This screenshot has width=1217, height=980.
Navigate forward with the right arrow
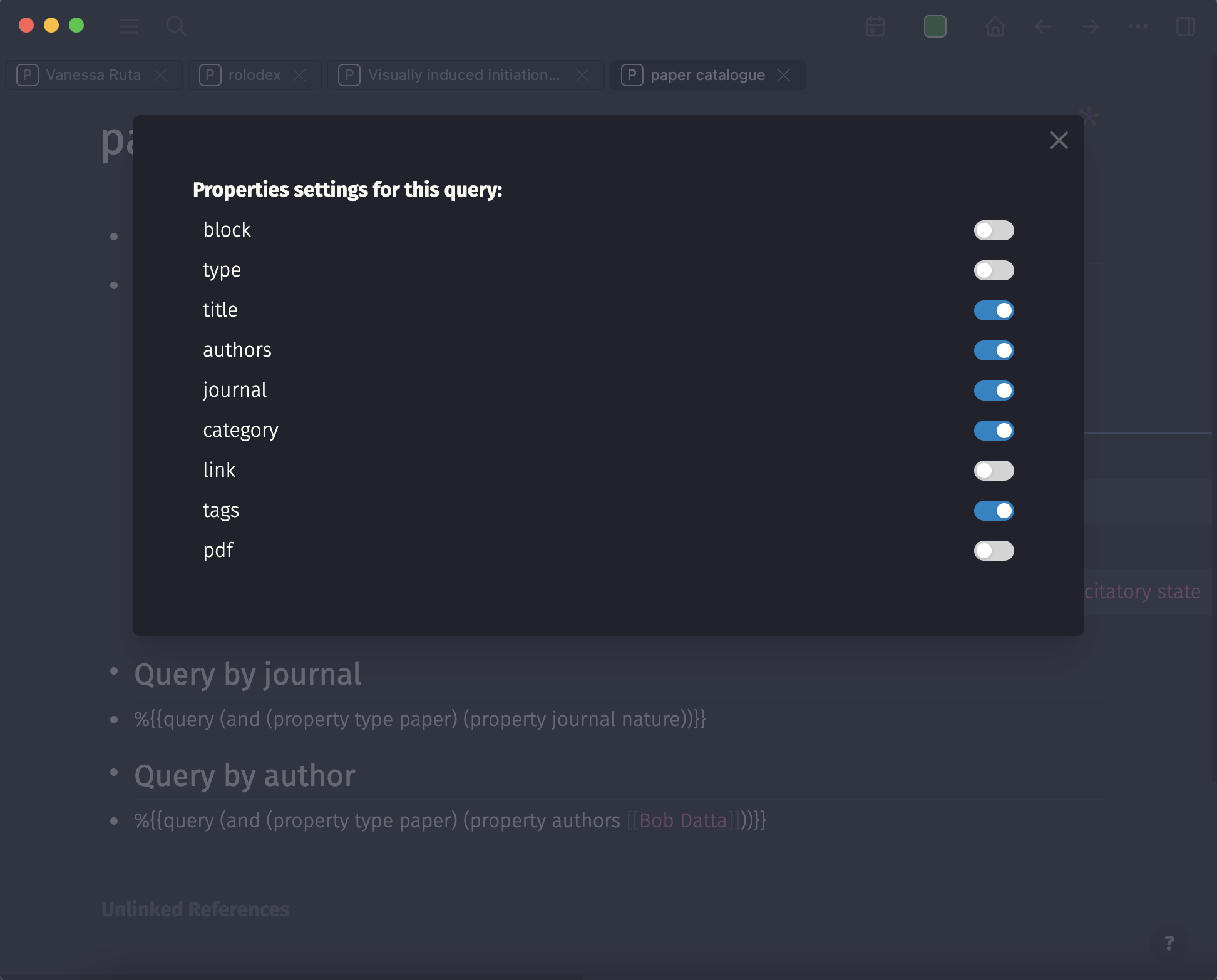click(1090, 26)
